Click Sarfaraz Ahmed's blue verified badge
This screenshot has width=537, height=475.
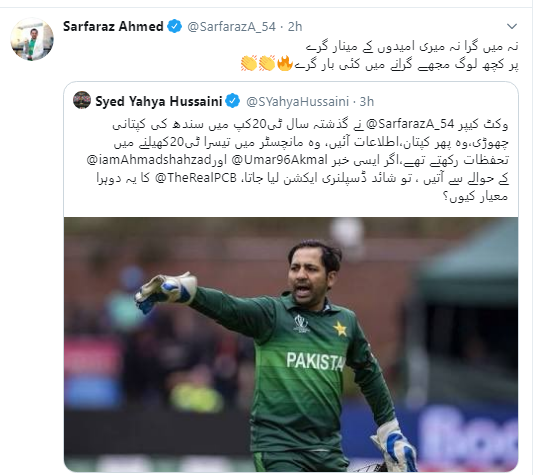pos(175,26)
